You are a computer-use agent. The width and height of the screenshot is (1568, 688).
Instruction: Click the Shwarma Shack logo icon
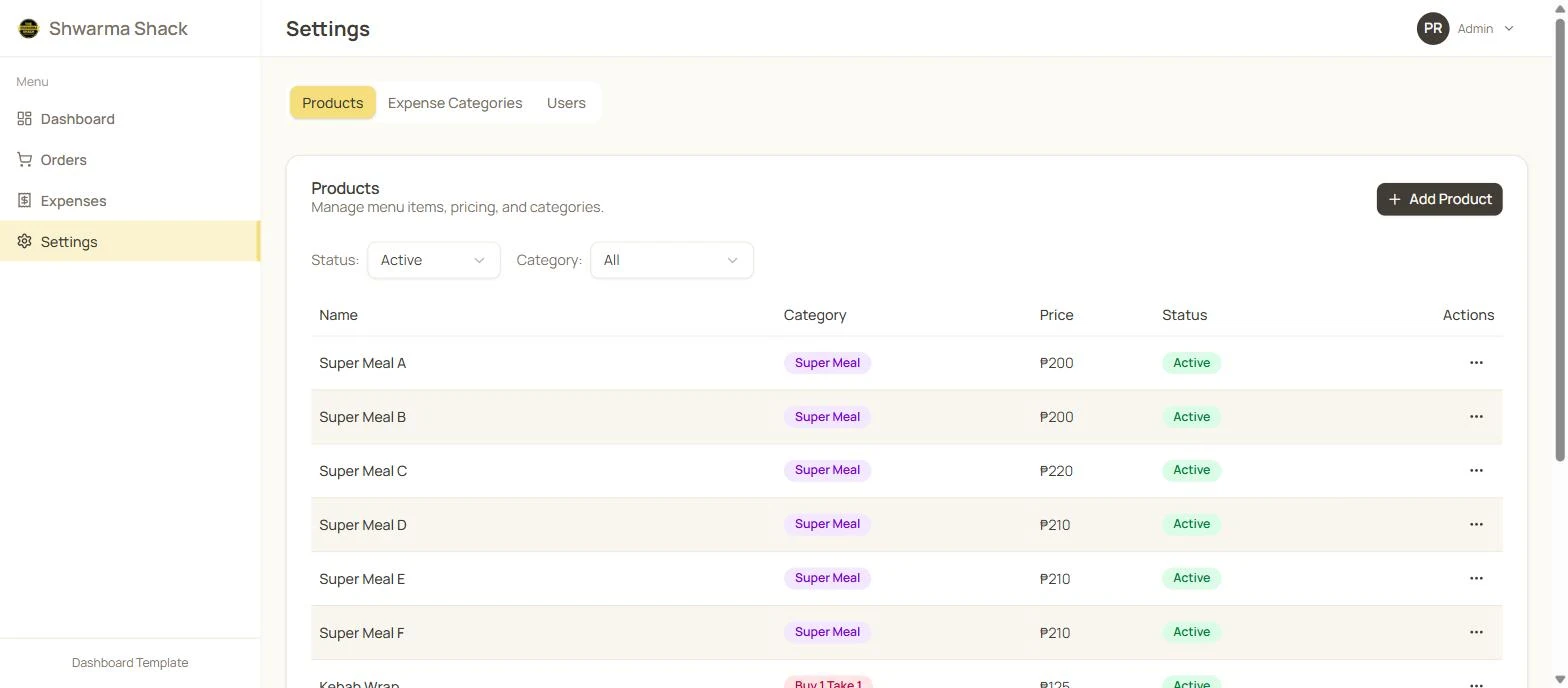pos(29,28)
